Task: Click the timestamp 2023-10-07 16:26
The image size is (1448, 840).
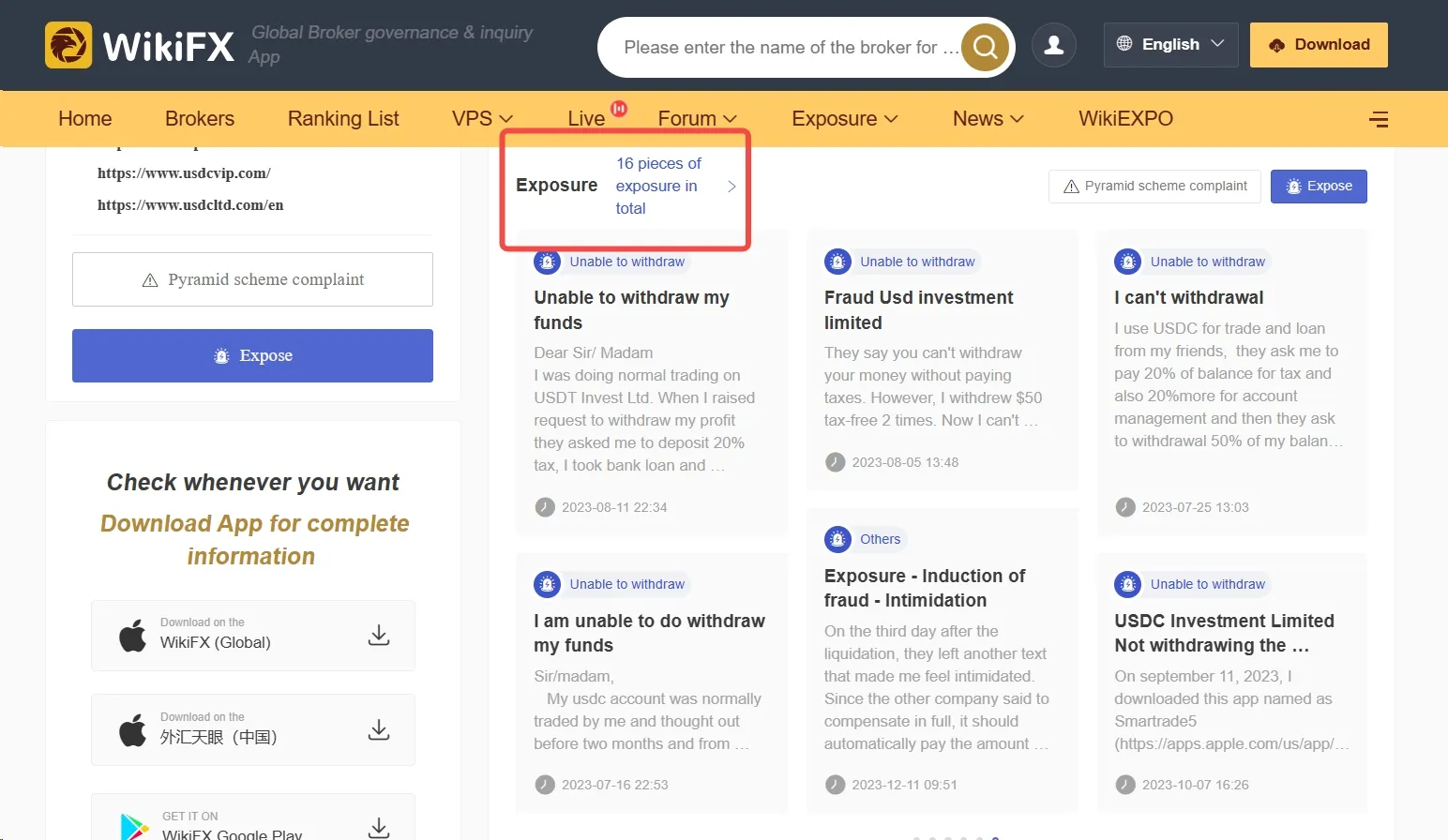Action: (x=1196, y=785)
